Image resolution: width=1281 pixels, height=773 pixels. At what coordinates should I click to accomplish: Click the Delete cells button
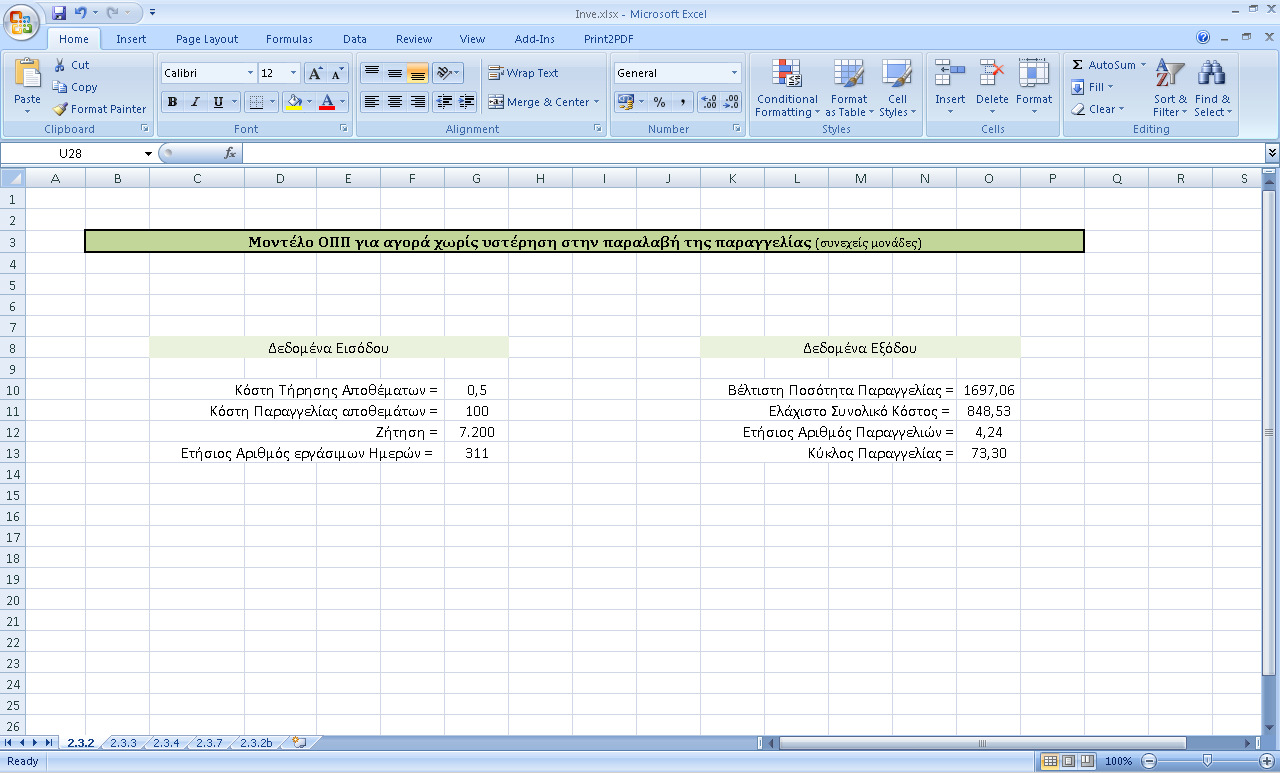point(992,88)
